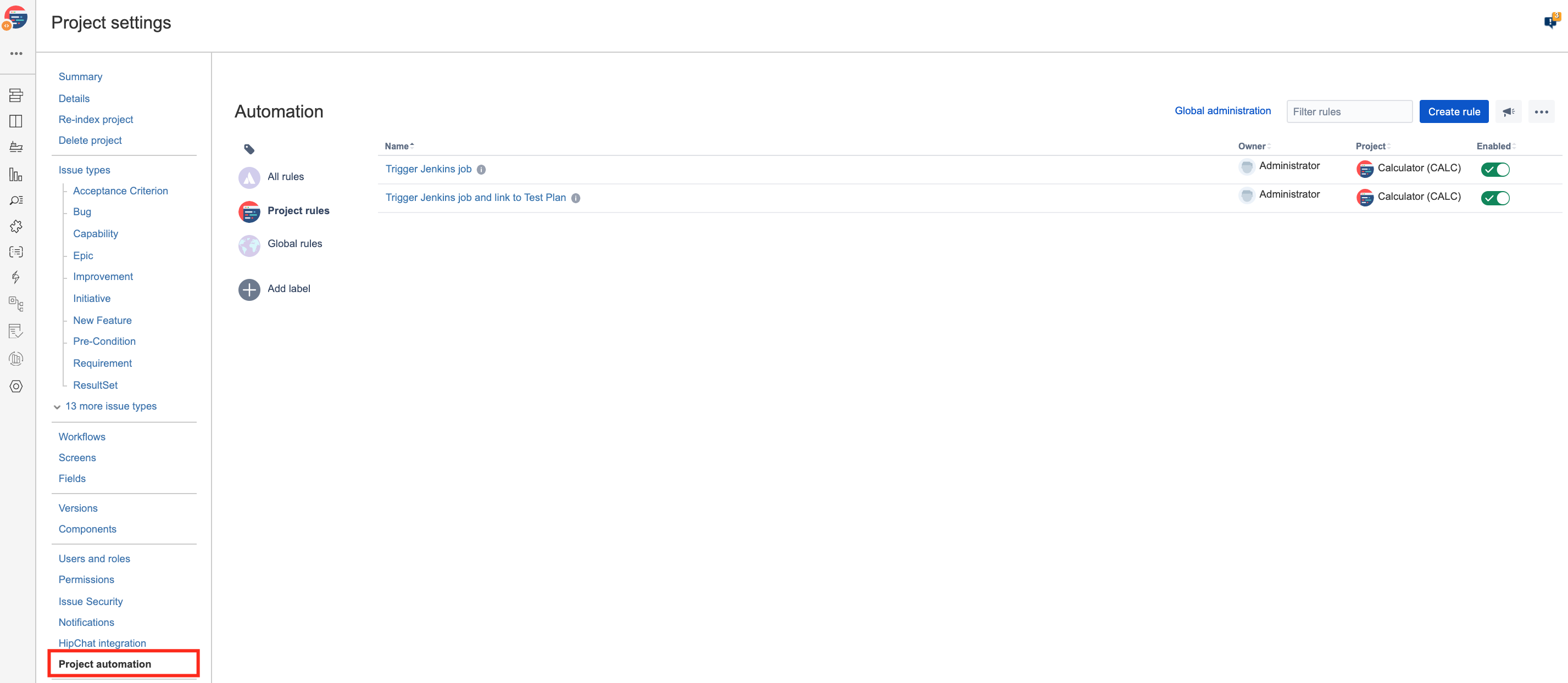Click the megaphone icon next to Create rule
The image size is (1568, 683).
(x=1508, y=111)
